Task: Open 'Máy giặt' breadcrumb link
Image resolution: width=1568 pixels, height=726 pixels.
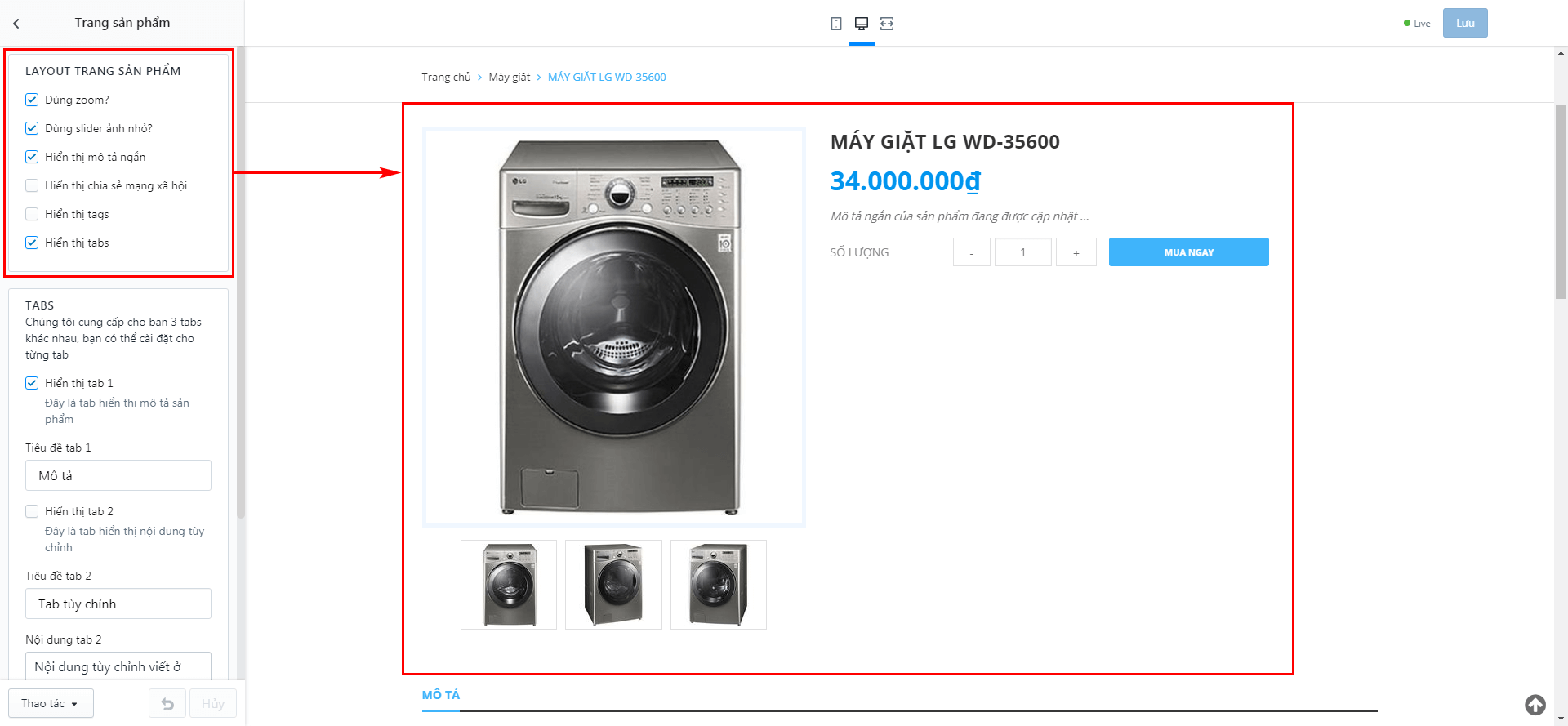Action: (510, 78)
